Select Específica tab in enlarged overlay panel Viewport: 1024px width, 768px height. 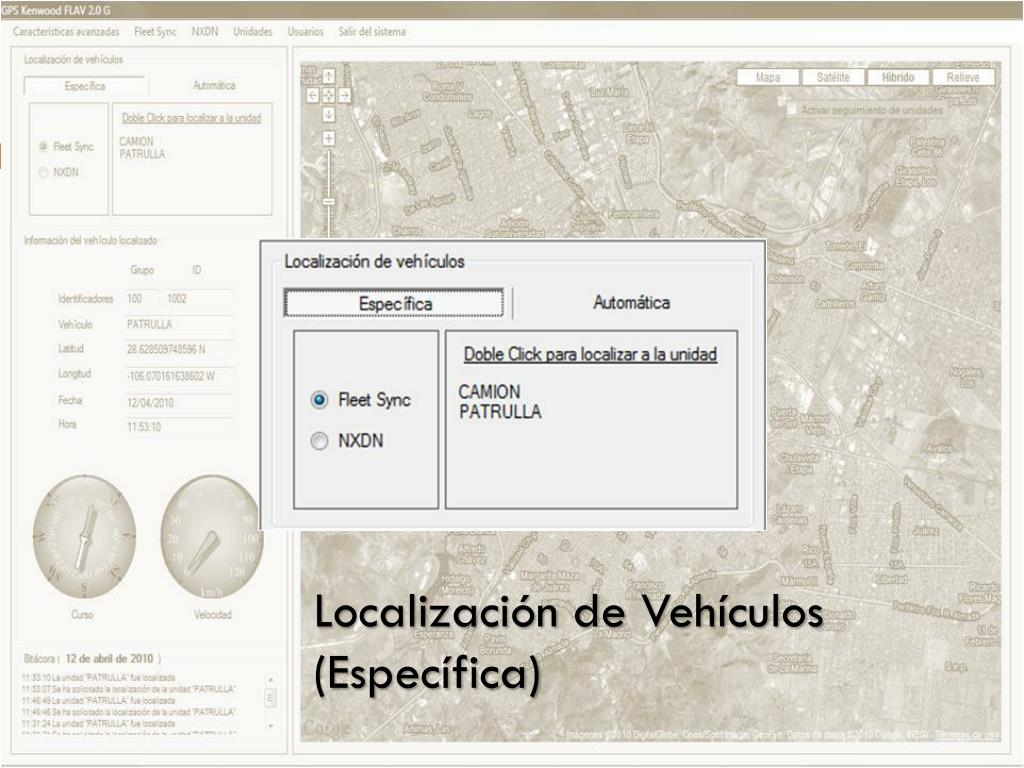(x=394, y=303)
